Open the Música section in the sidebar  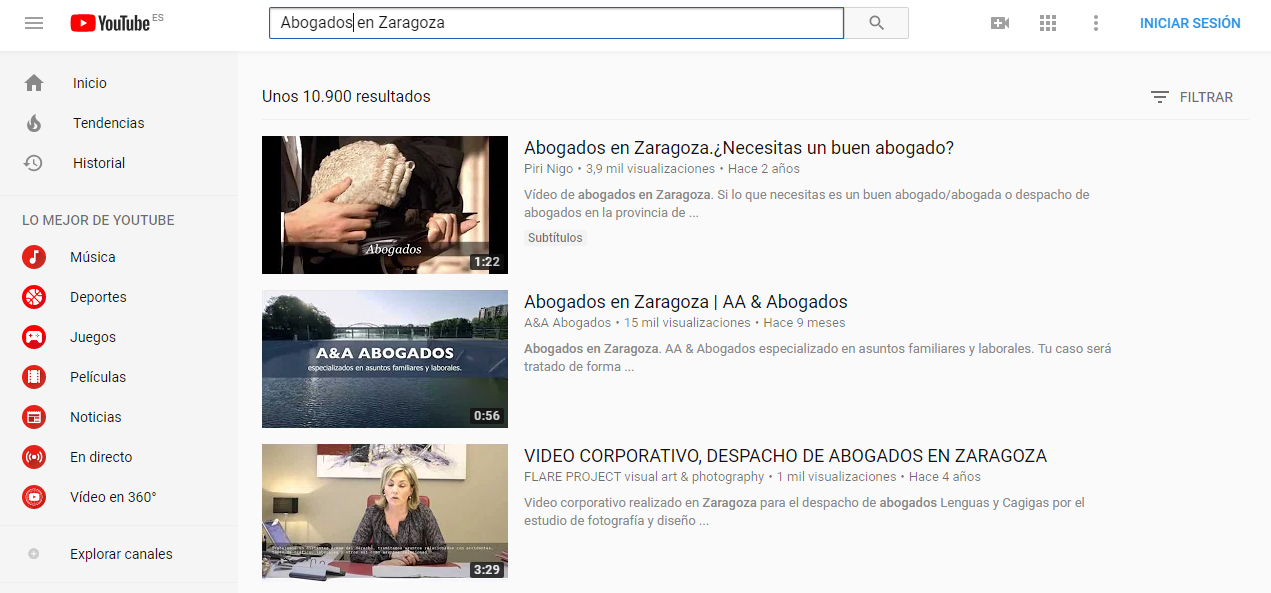pyautogui.click(x=90, y=257)
